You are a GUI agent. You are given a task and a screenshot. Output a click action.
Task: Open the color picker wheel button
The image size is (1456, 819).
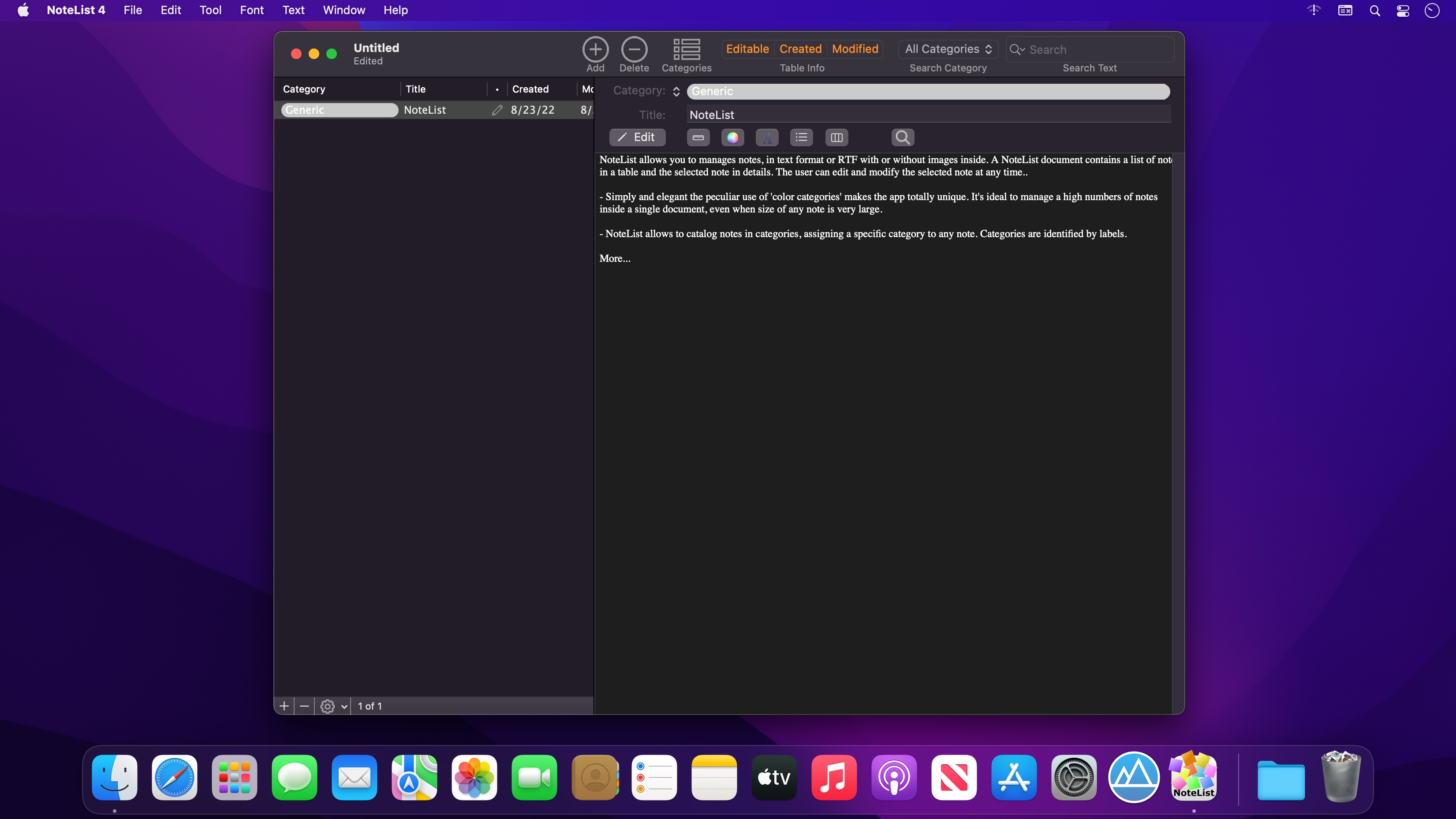tap(732, 138)
